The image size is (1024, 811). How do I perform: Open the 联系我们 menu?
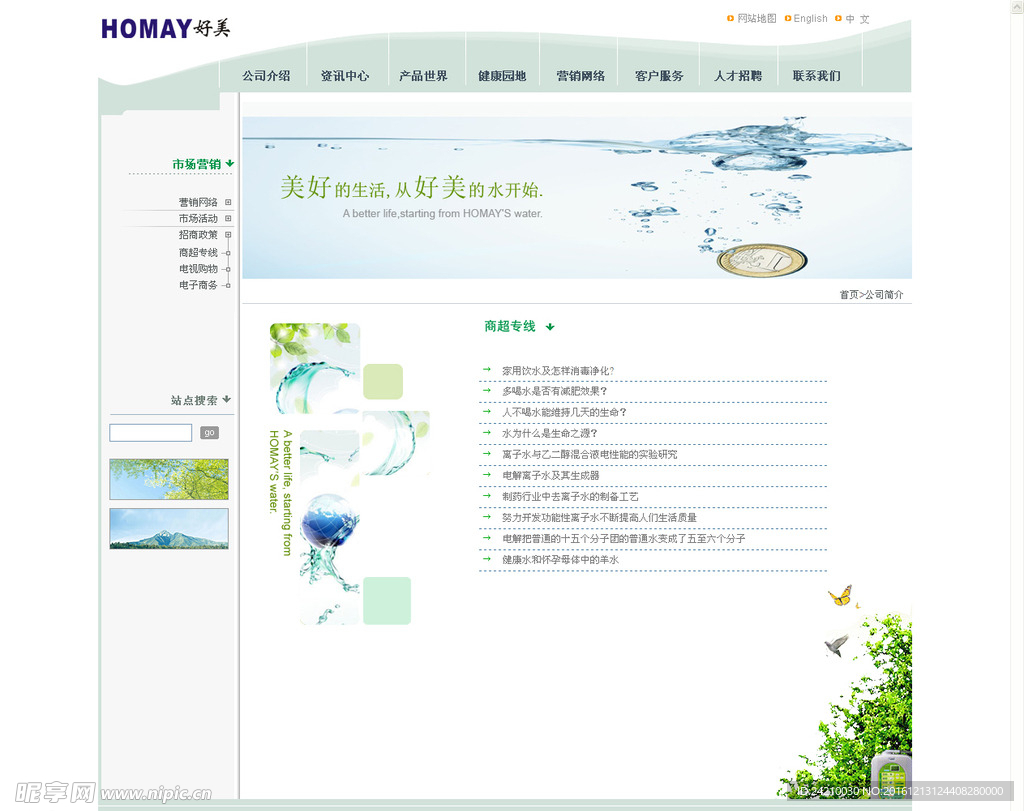click(x=816, y=76)
